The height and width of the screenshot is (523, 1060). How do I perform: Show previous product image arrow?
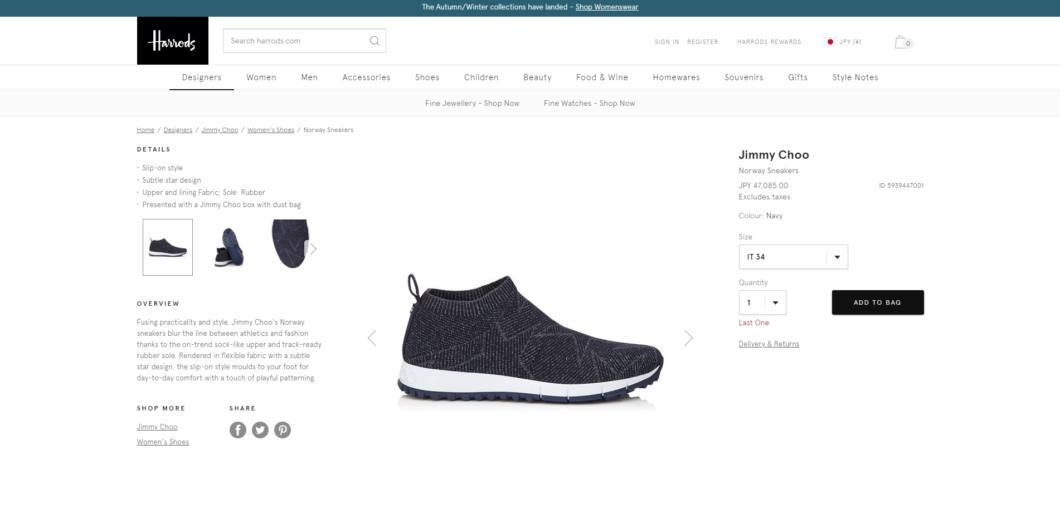[372, 338]
